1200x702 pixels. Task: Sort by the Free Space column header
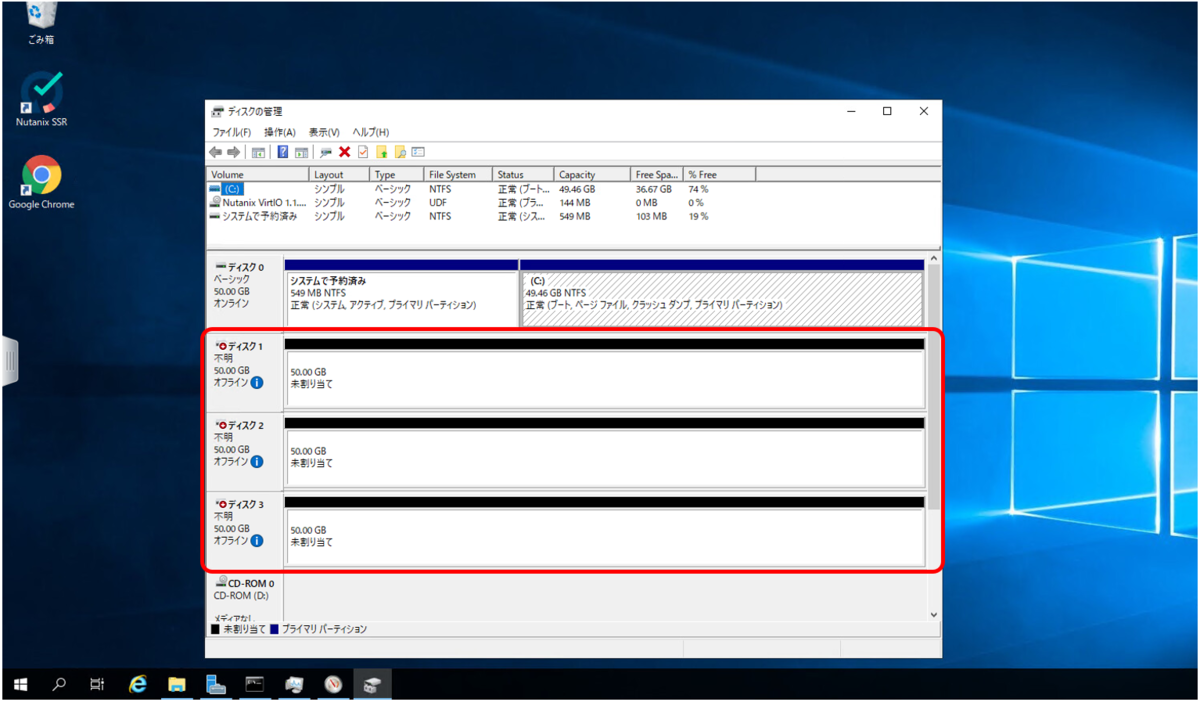658,174
